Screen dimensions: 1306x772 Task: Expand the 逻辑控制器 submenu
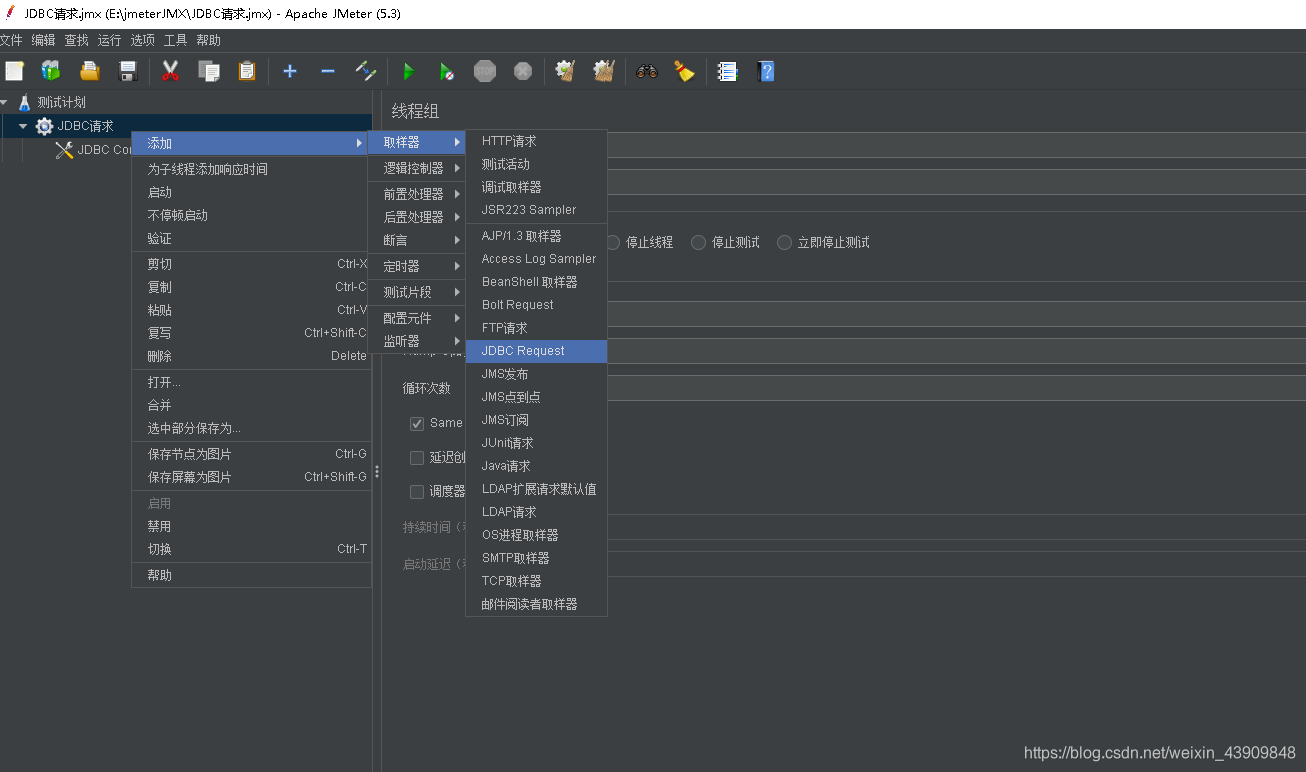(418, 168)
